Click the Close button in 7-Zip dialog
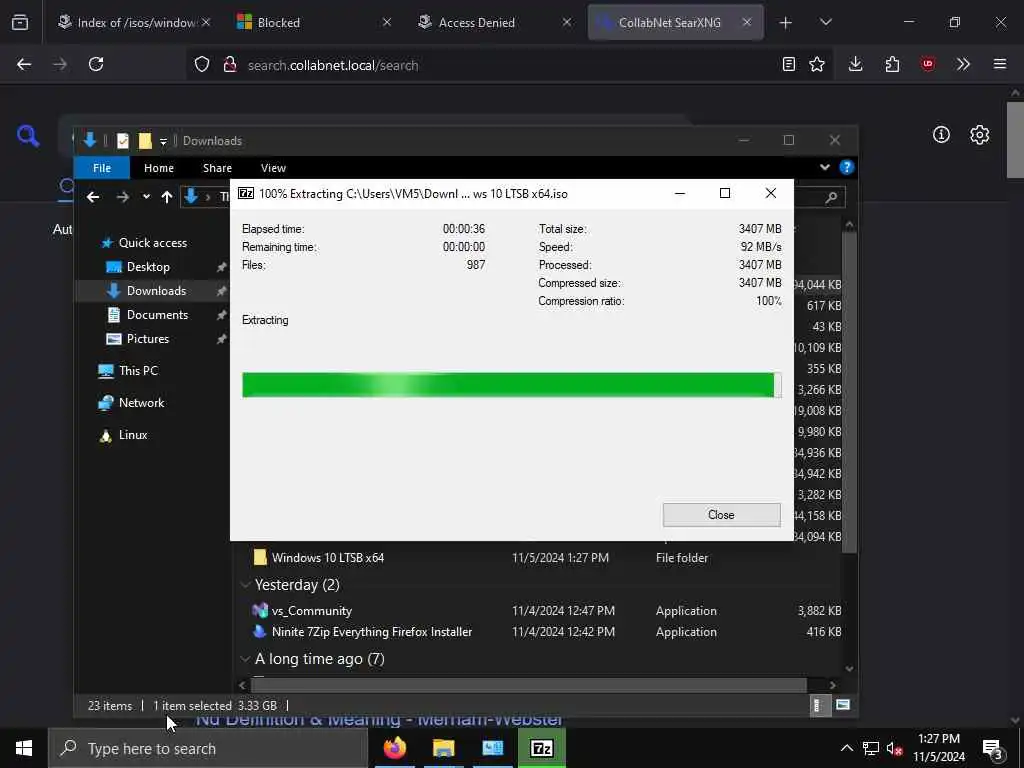 721,515
